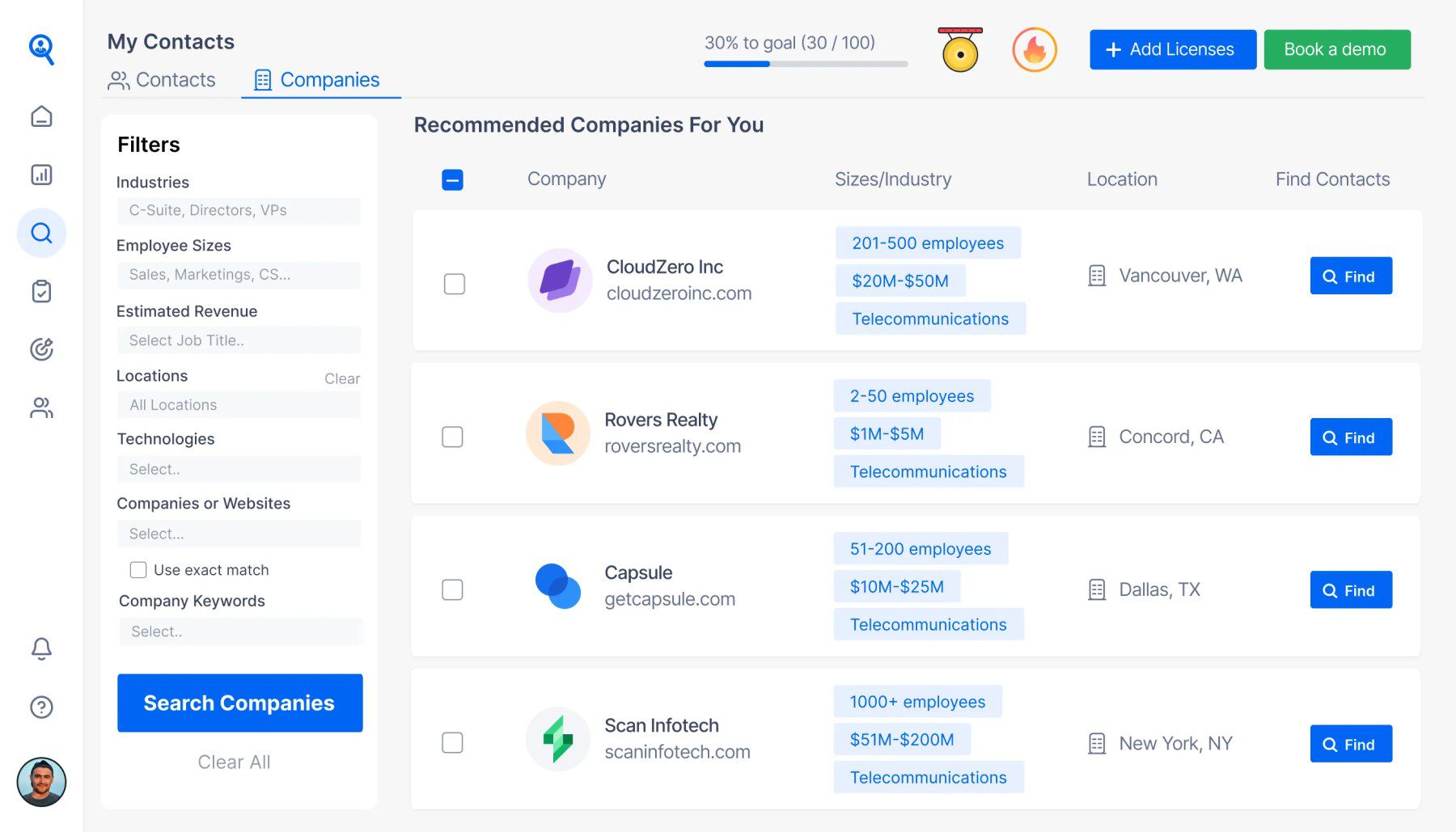Viewport: 1456px width, 832px height.
Task: Open the Tasks clipboard icon in sidebar
Action: pyautogui.click(x=41, y=291)
